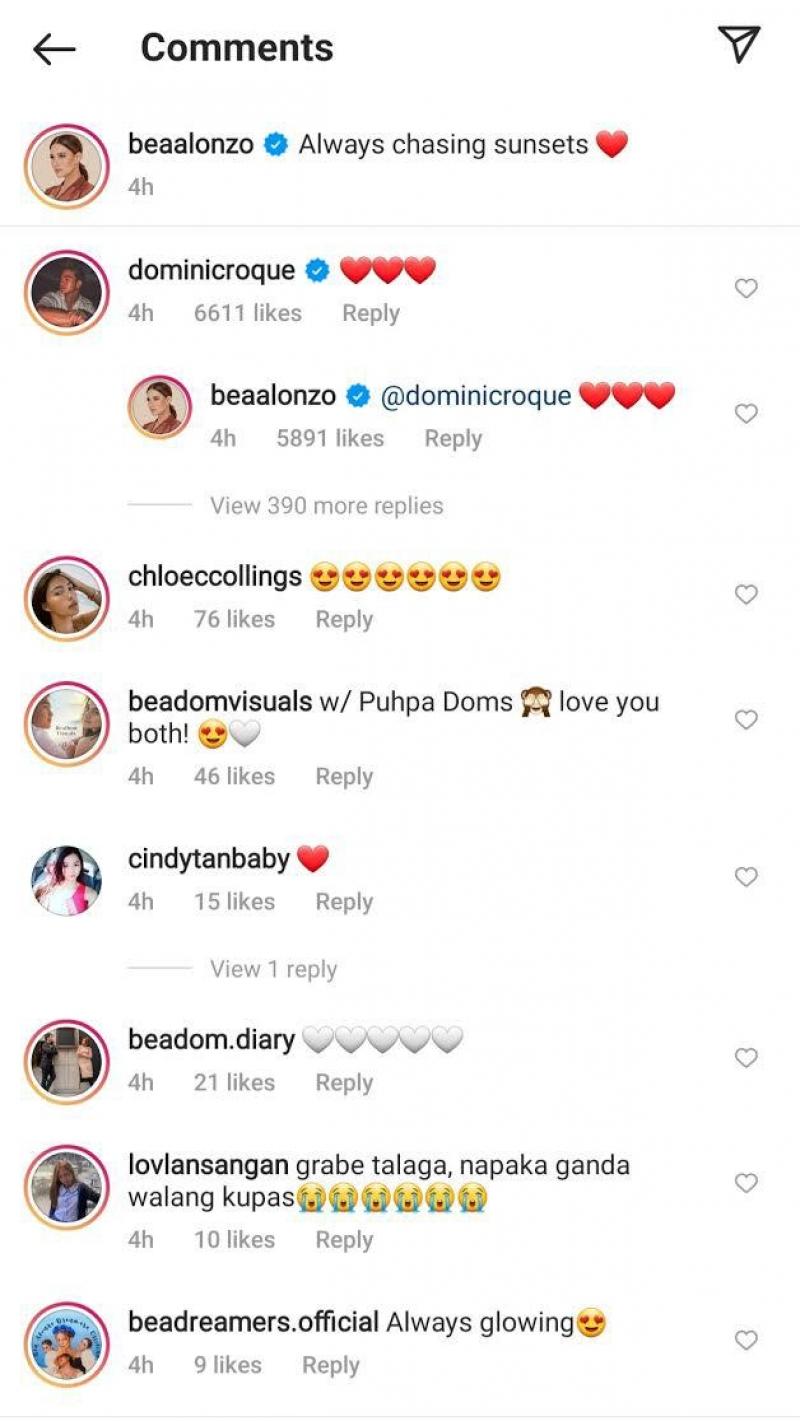This screenshot has width=800, height=1421.
Task: Open dominicroque's profile picture
Action: tap(66, 292)
